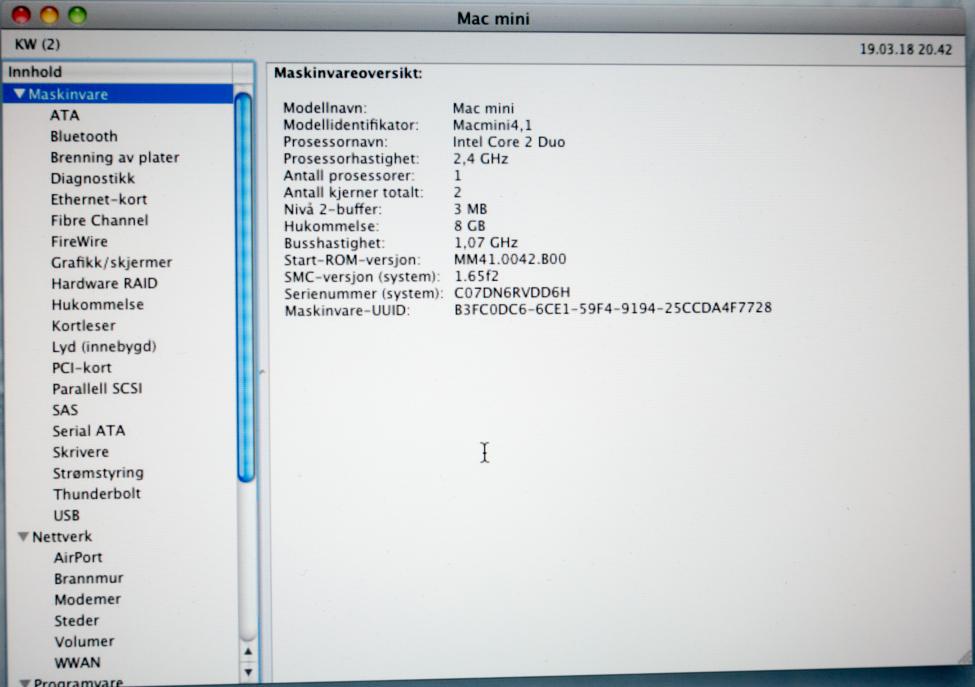The width and height of the screenshot is (975, 687).
Task: Click the date 19.03.18 20.42
Action: click(x=906, y=49)
